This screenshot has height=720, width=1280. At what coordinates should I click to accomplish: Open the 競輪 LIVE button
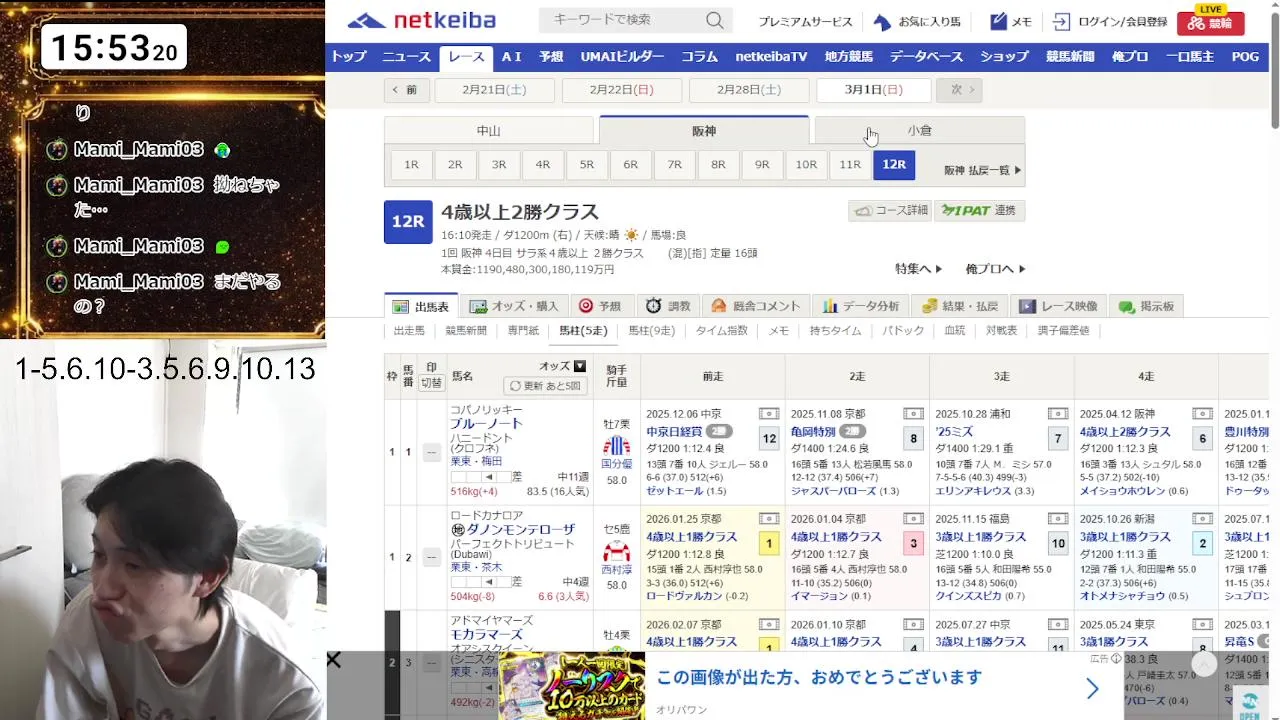(1210, 20)
